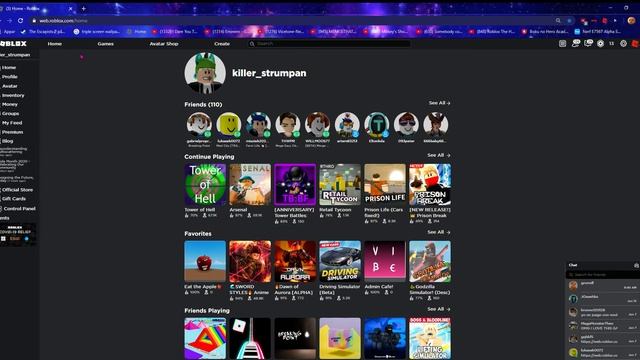Open Eat the Apple favorite thumbnail

(205, 261)
